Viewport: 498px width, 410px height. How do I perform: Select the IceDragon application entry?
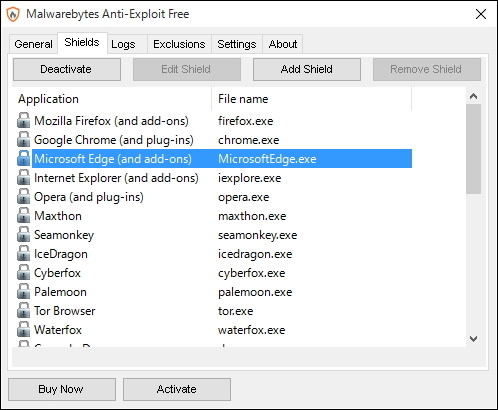[x=61, y=254]
